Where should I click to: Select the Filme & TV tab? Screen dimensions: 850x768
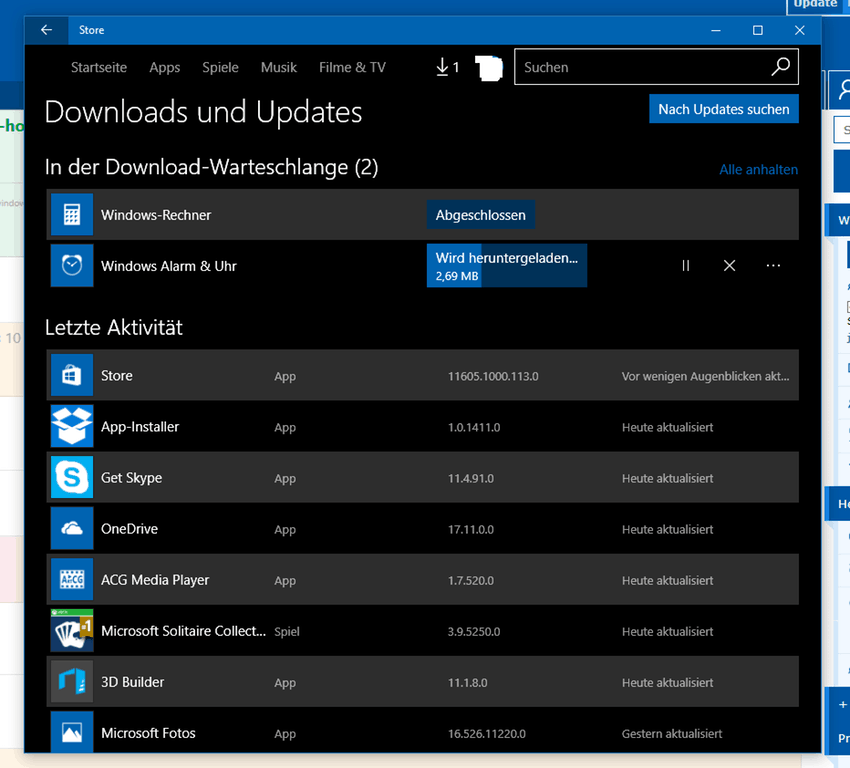(352, 67)
